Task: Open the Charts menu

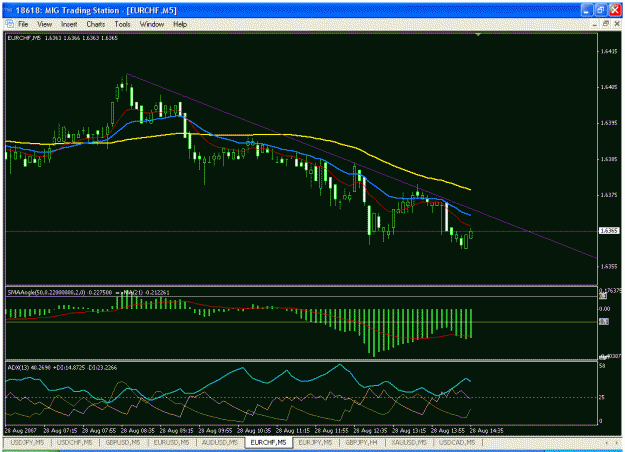Action: 96,24
